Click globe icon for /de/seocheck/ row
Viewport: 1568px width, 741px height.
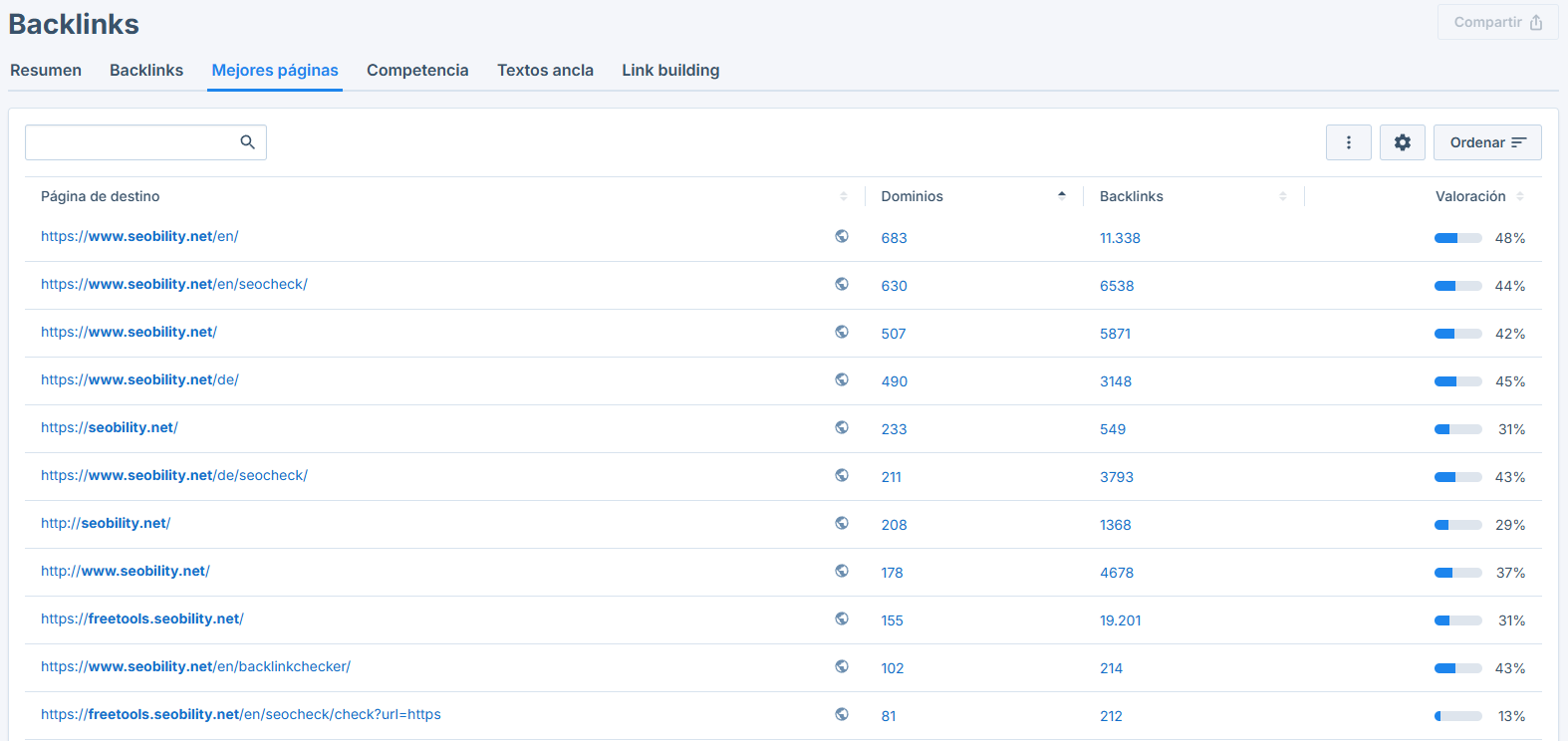pos(842,475)
